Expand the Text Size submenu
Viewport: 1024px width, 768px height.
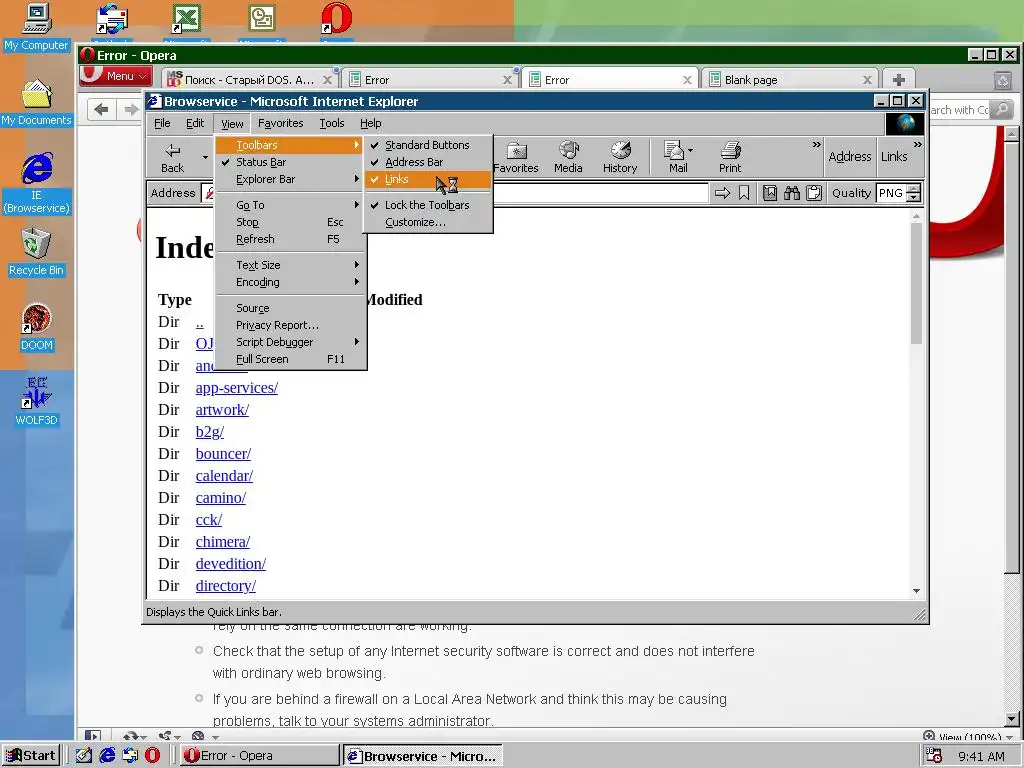291,265
